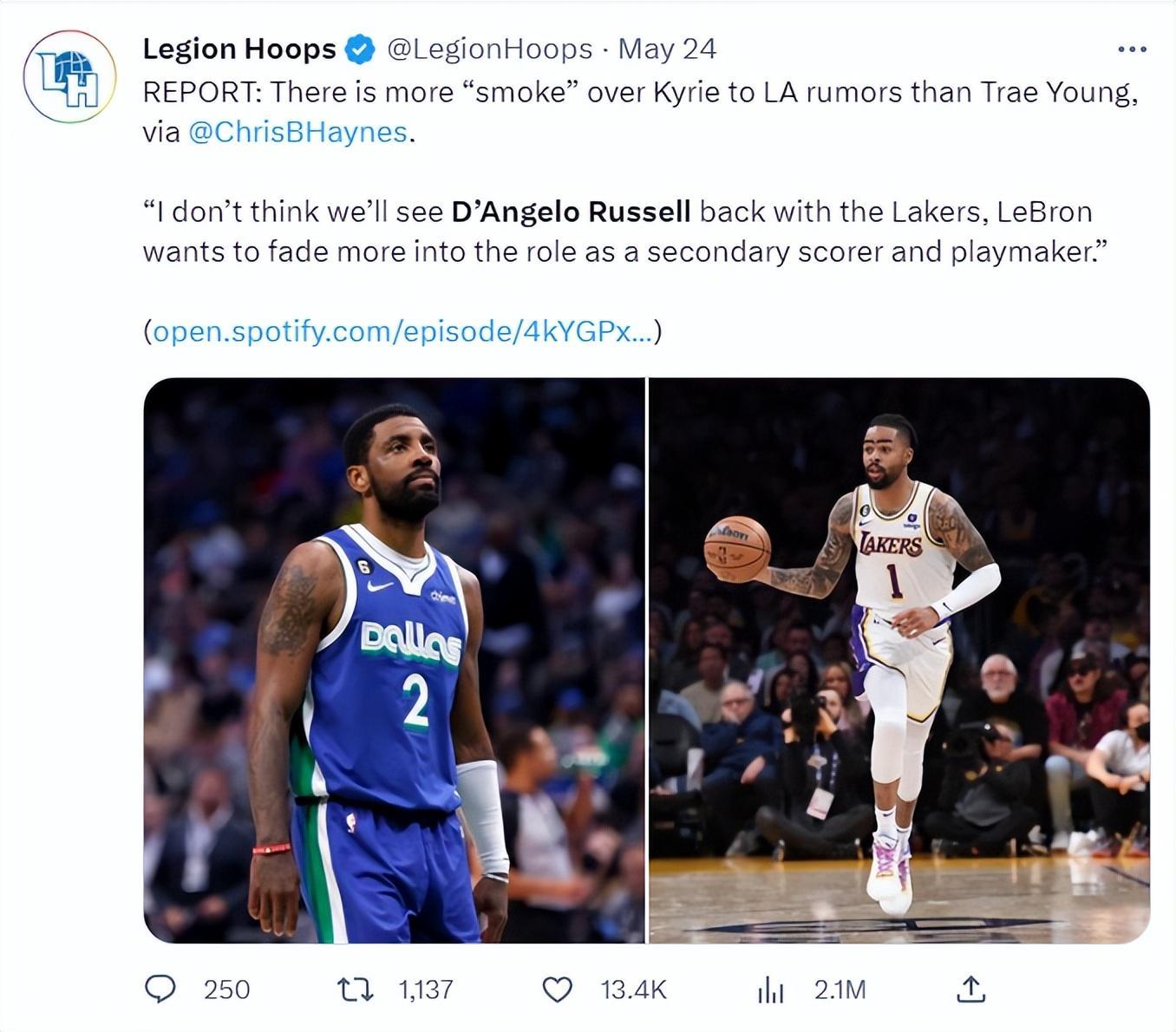
Task: Open the view analytics bar chart icon
Action: pos(770,990)
